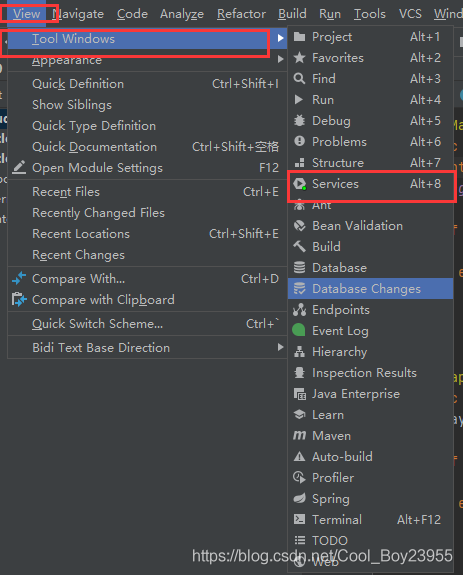Click the Maven m icon
The height and width of the screenshot is (575, 463).
tap(300, 436)
